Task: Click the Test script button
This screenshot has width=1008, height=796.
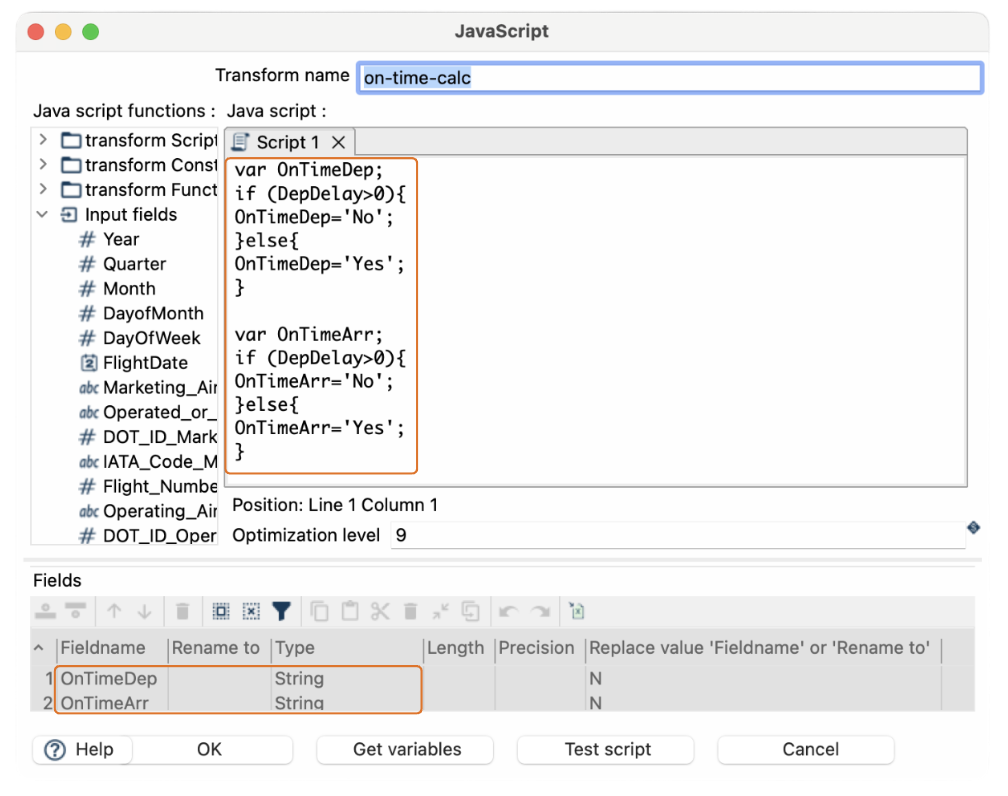Action: (608, 750)
